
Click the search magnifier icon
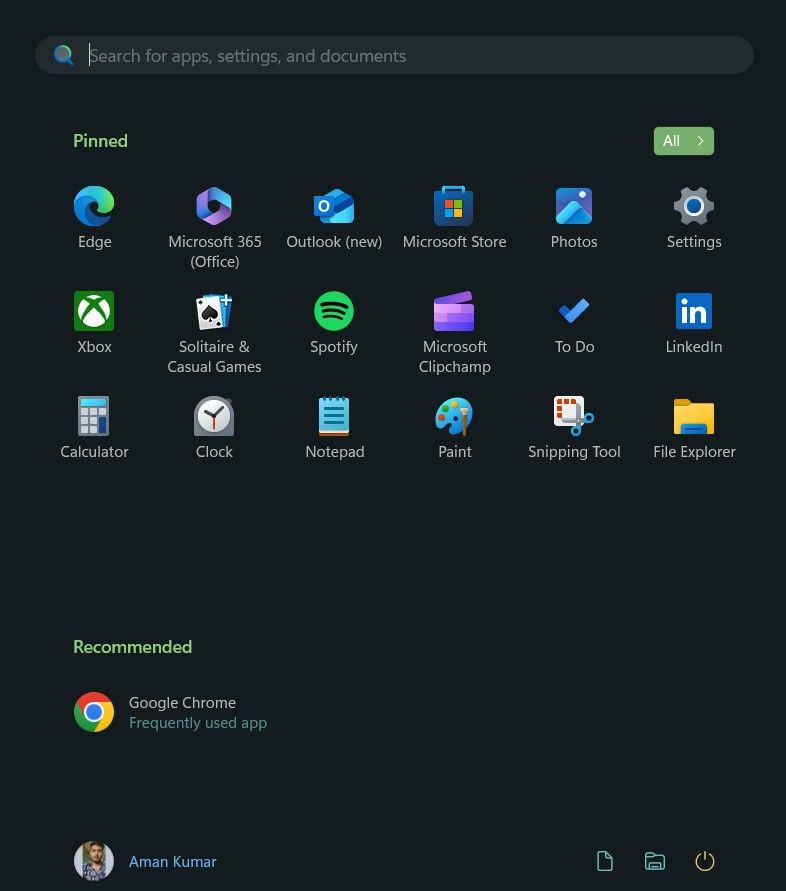64,55
